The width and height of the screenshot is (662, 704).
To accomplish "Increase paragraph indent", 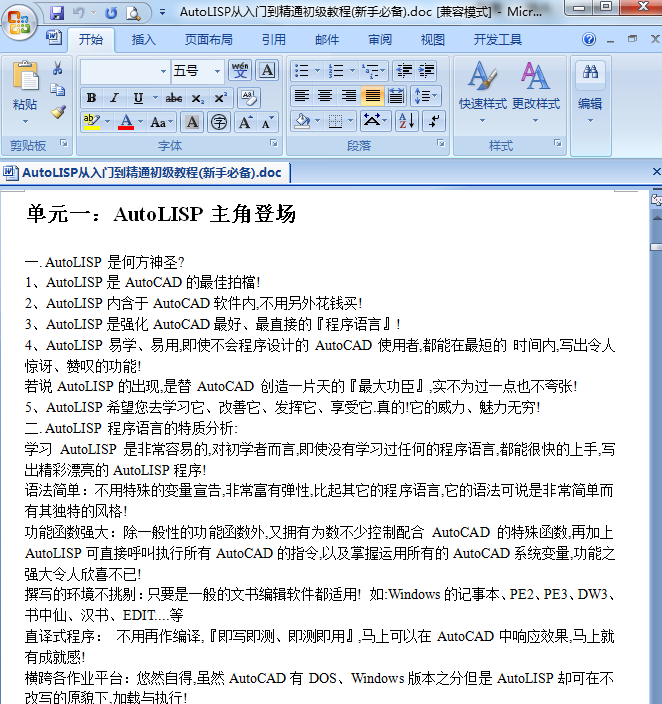I will pos(426,70).
